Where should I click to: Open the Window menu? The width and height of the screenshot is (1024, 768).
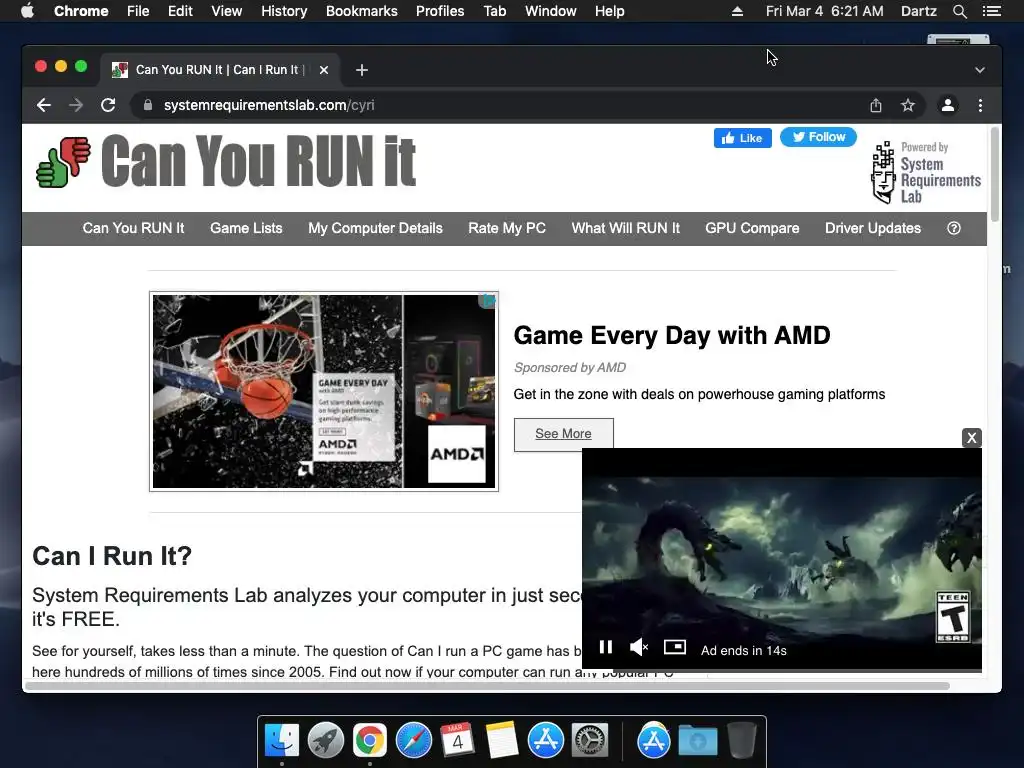pos(551,11)
